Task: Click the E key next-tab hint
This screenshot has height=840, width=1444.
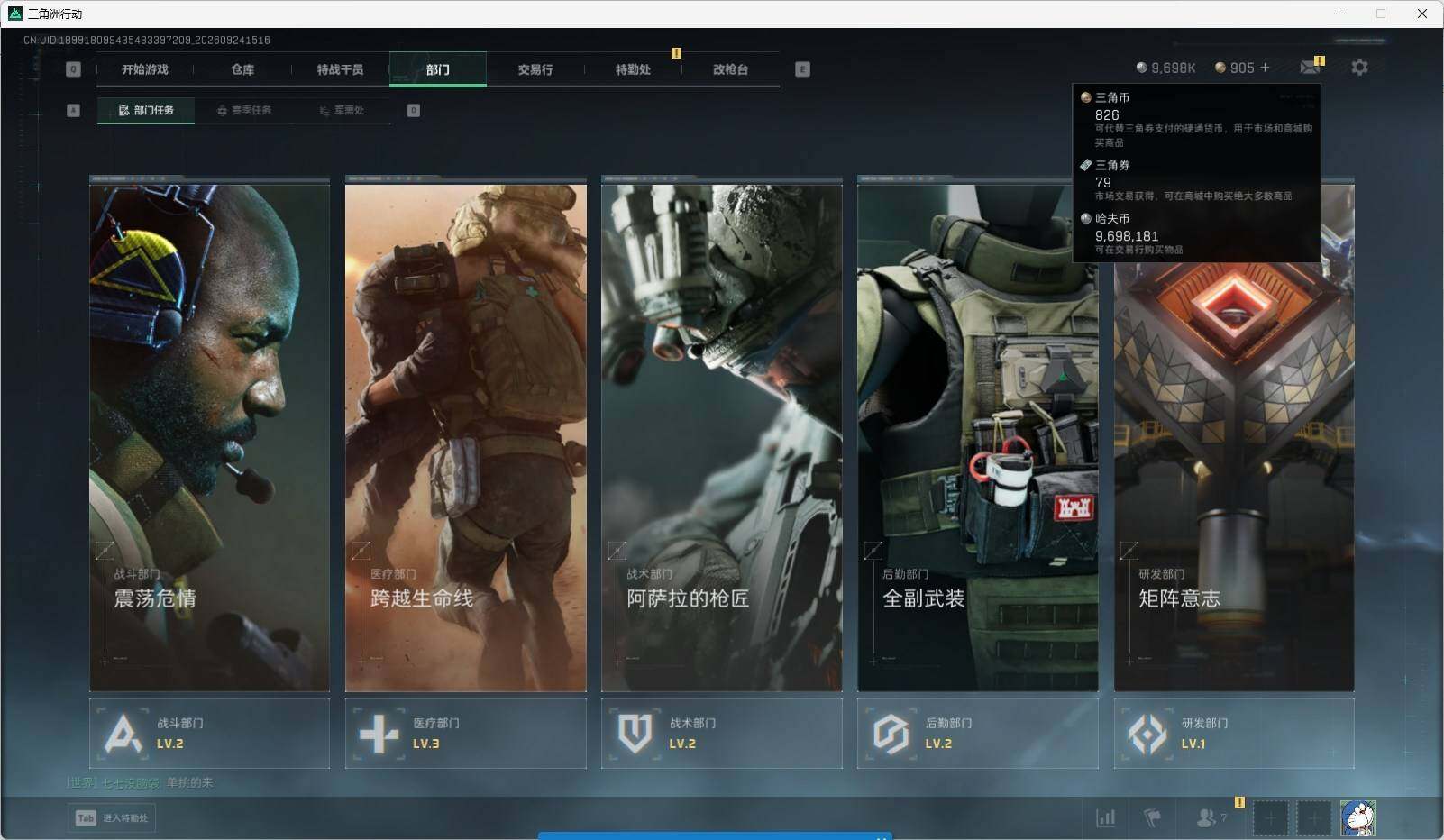Action: click(x=802, y=69)
